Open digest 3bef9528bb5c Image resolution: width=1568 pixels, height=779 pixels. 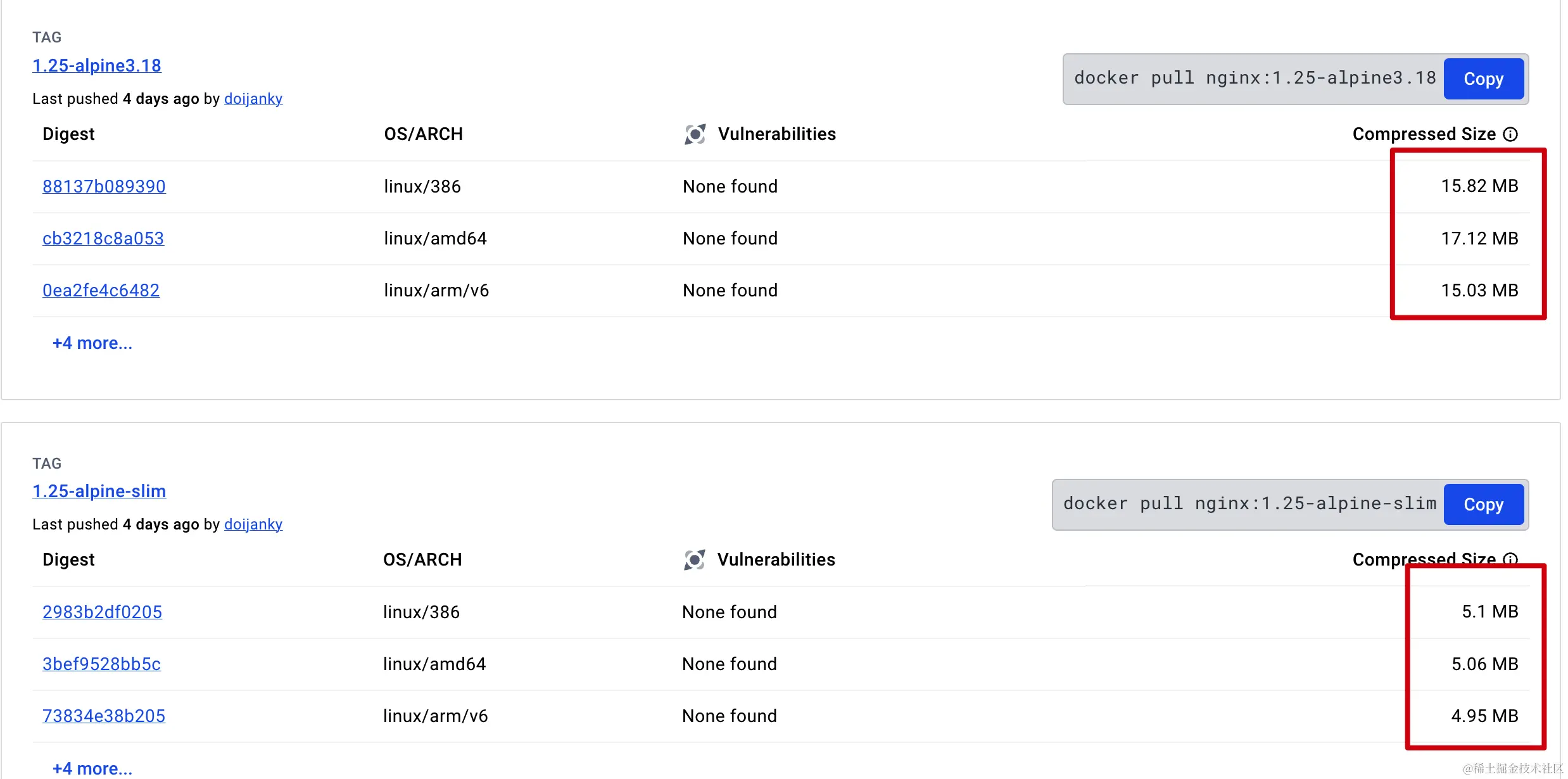click(102, 664)
